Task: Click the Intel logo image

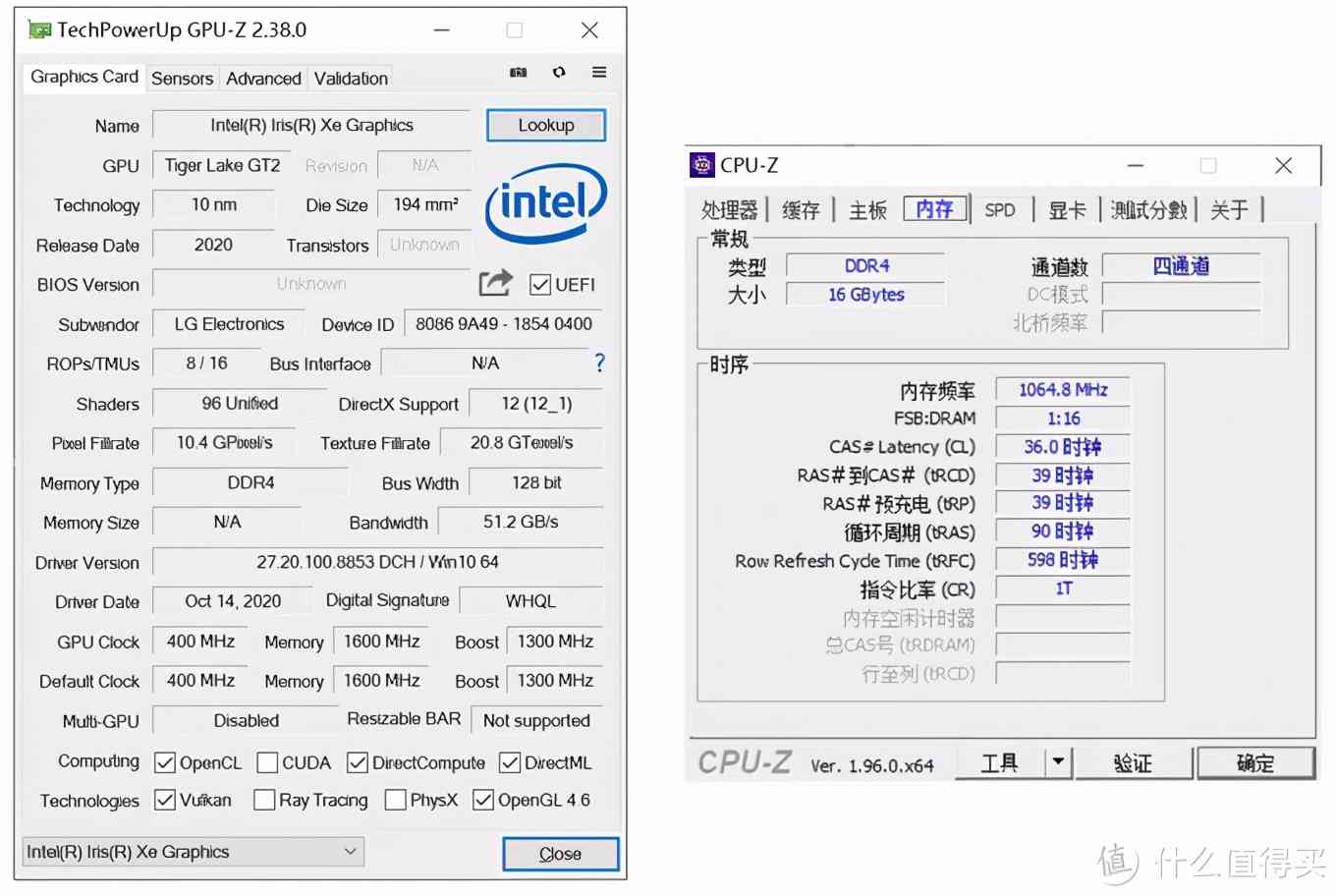Action: click(546, 203)
